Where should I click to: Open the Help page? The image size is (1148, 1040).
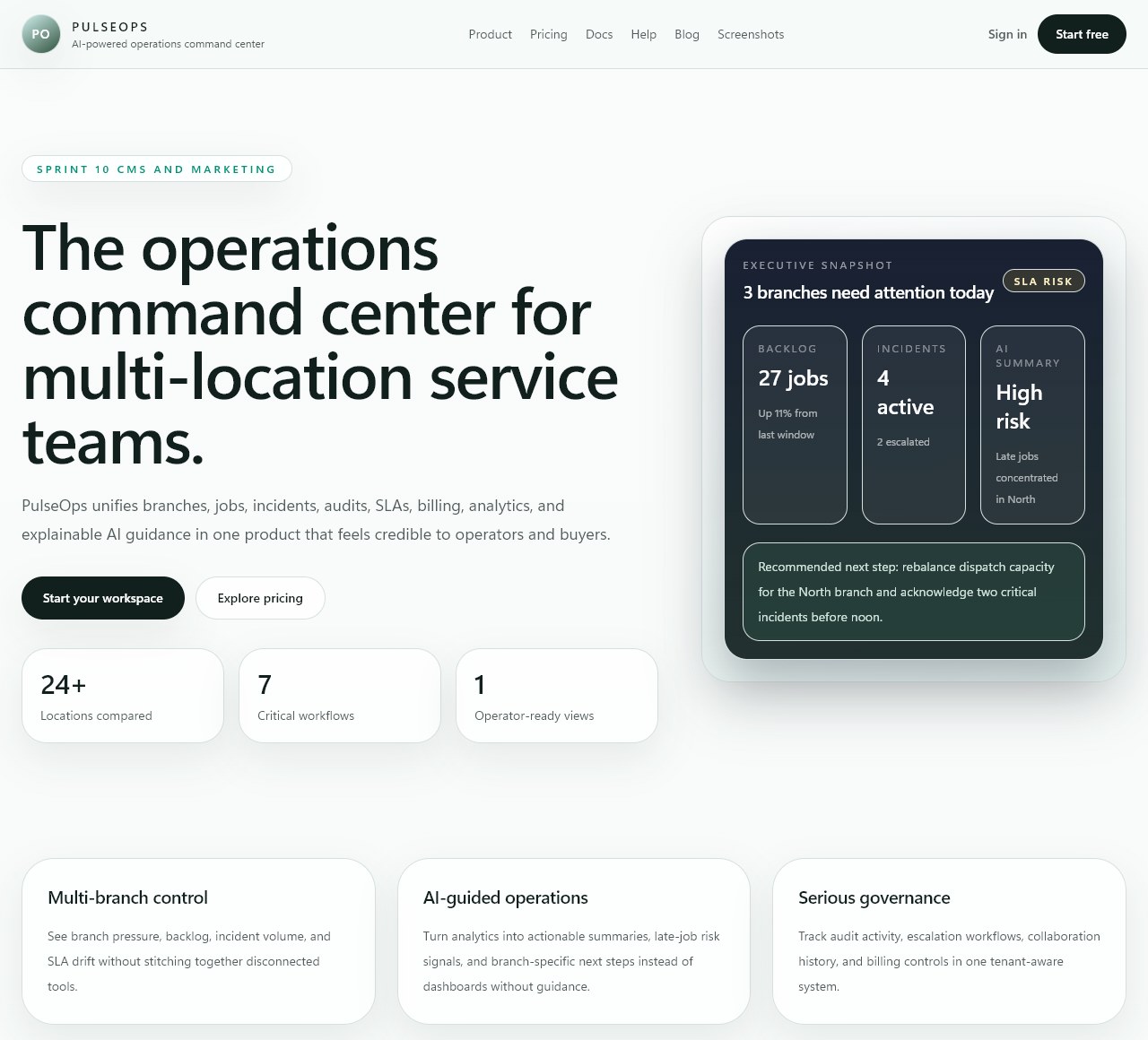pyautogui.click(x=643, y=34)
